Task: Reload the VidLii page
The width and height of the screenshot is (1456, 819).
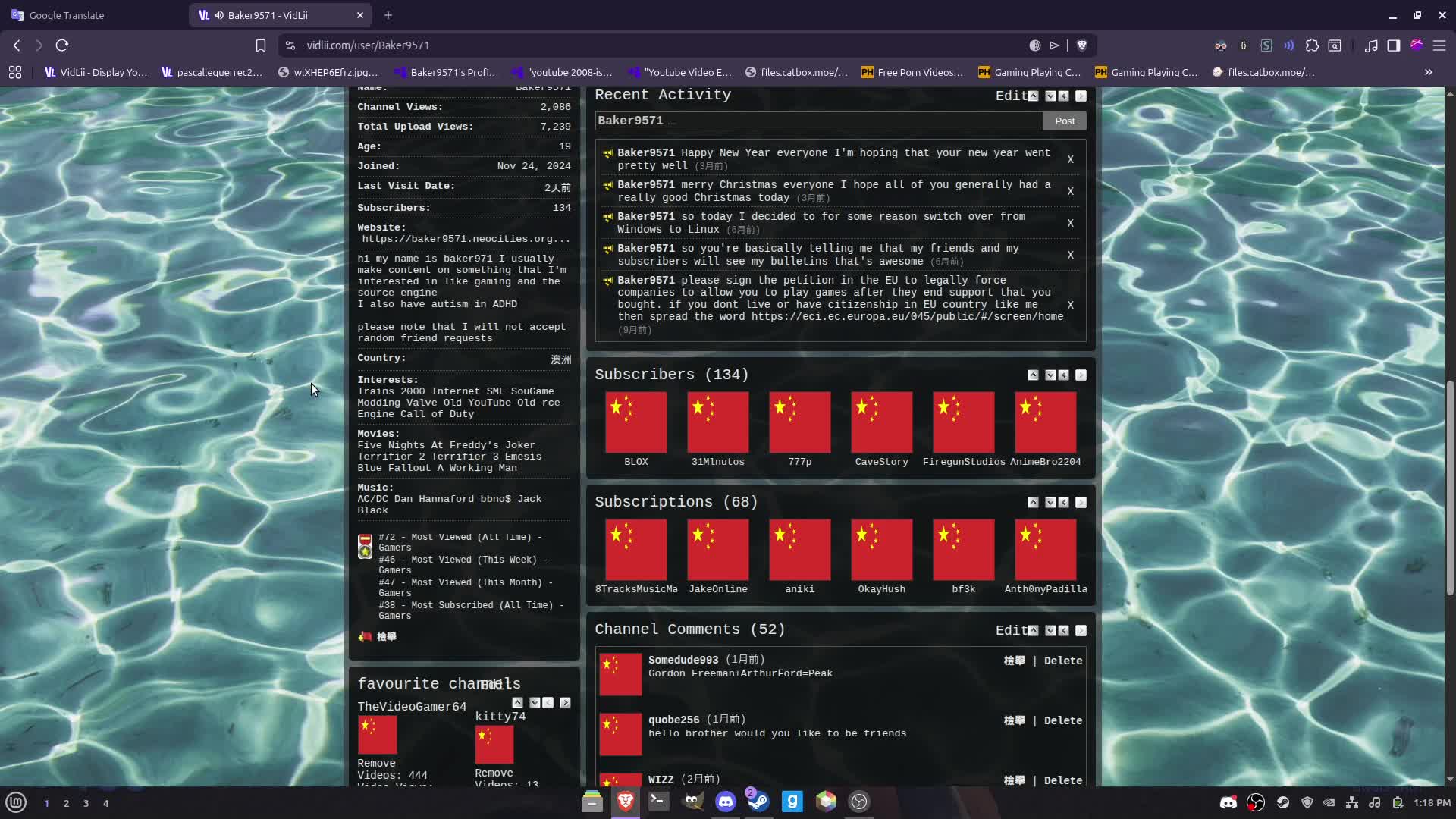Action: pos(62,45)
